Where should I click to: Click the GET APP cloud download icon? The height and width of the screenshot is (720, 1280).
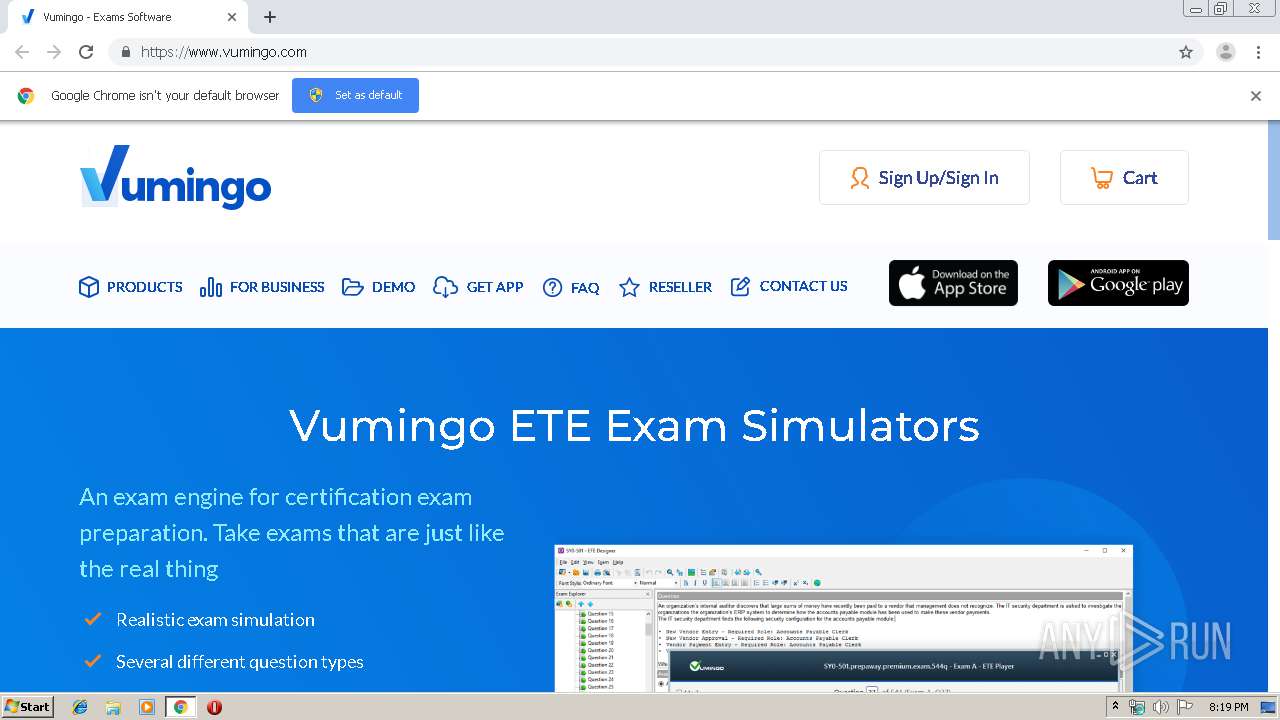tap(445, 287)
